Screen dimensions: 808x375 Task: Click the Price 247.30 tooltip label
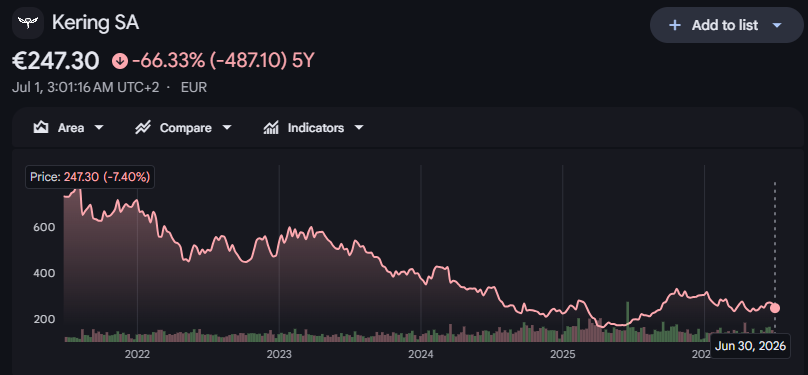[x=90, y=177]
